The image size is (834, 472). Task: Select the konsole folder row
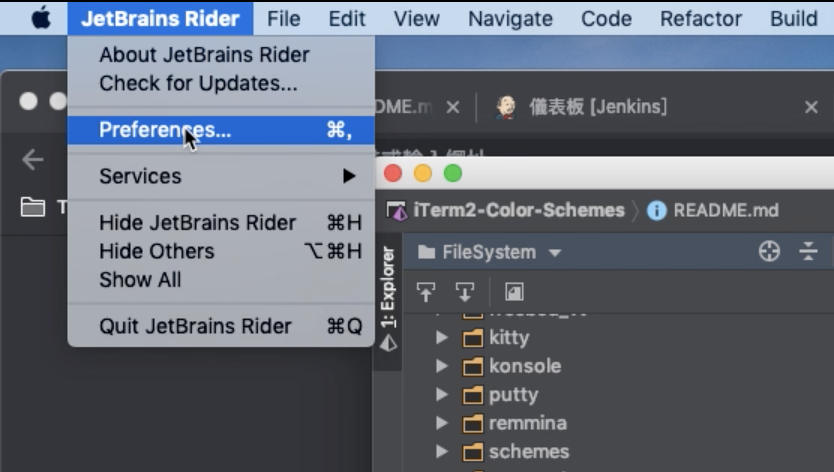[618, 366]
